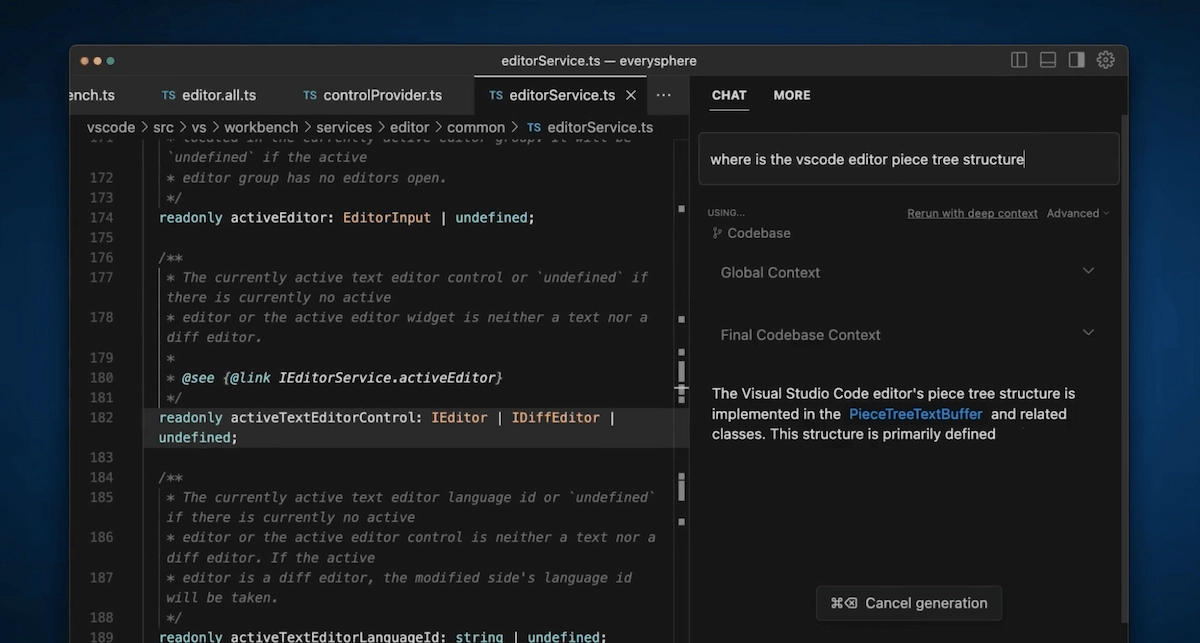Close the editorService.ts tab

pyautogui.click(x=631, y=95)
